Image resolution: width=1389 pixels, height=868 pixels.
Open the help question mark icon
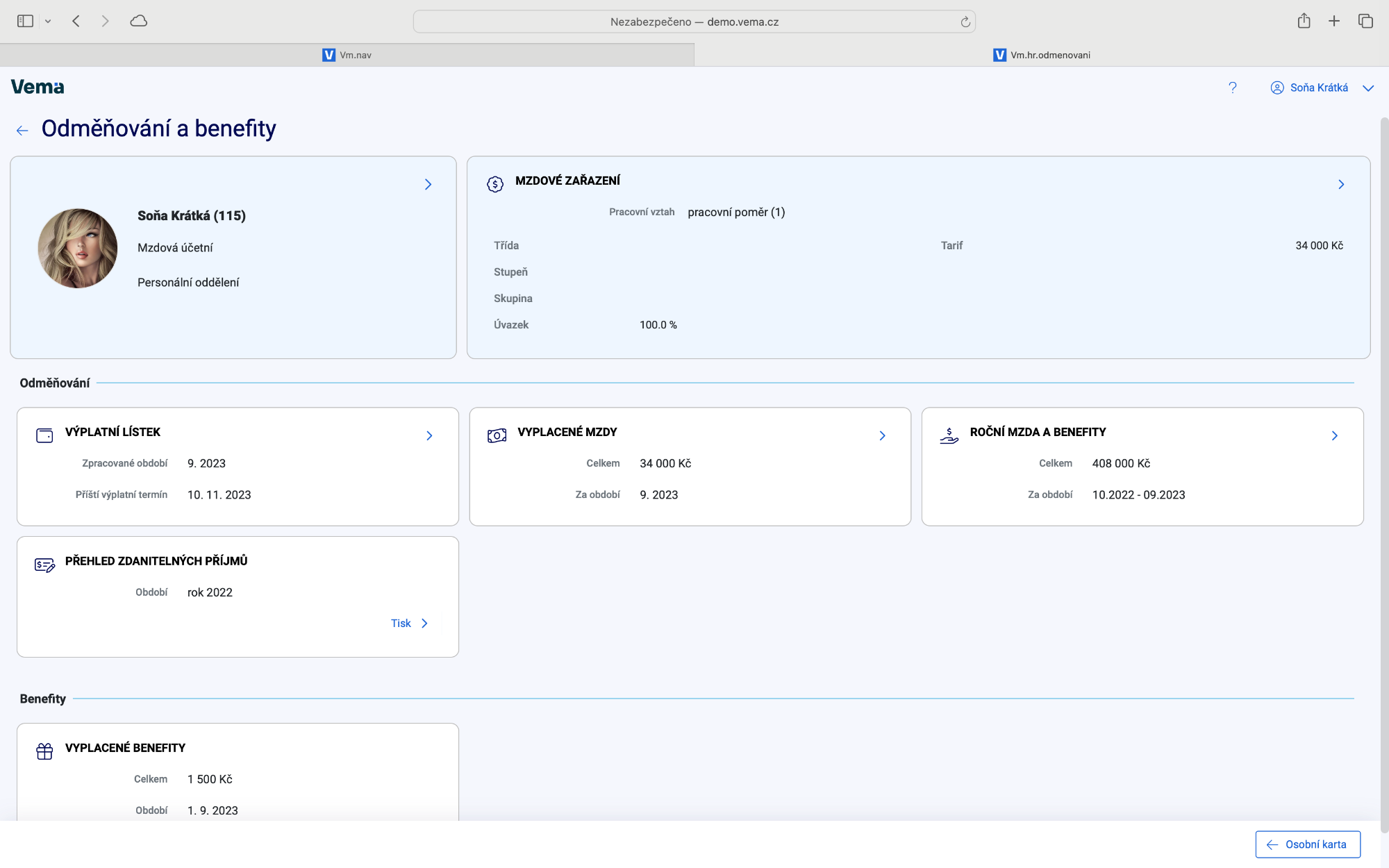coord(1233,87)
